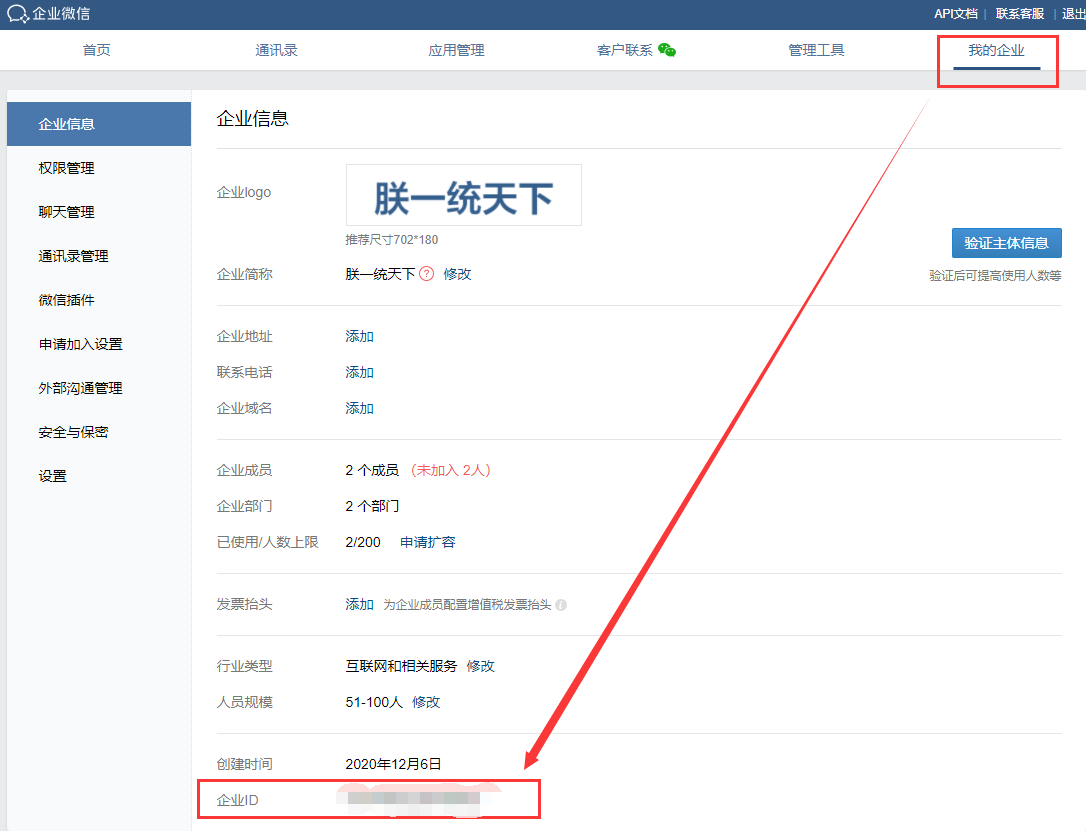The height and width of the screenshot is (831, 1086).
Task: Open the 客户联系 tab
Action: (x=625, y=50)
